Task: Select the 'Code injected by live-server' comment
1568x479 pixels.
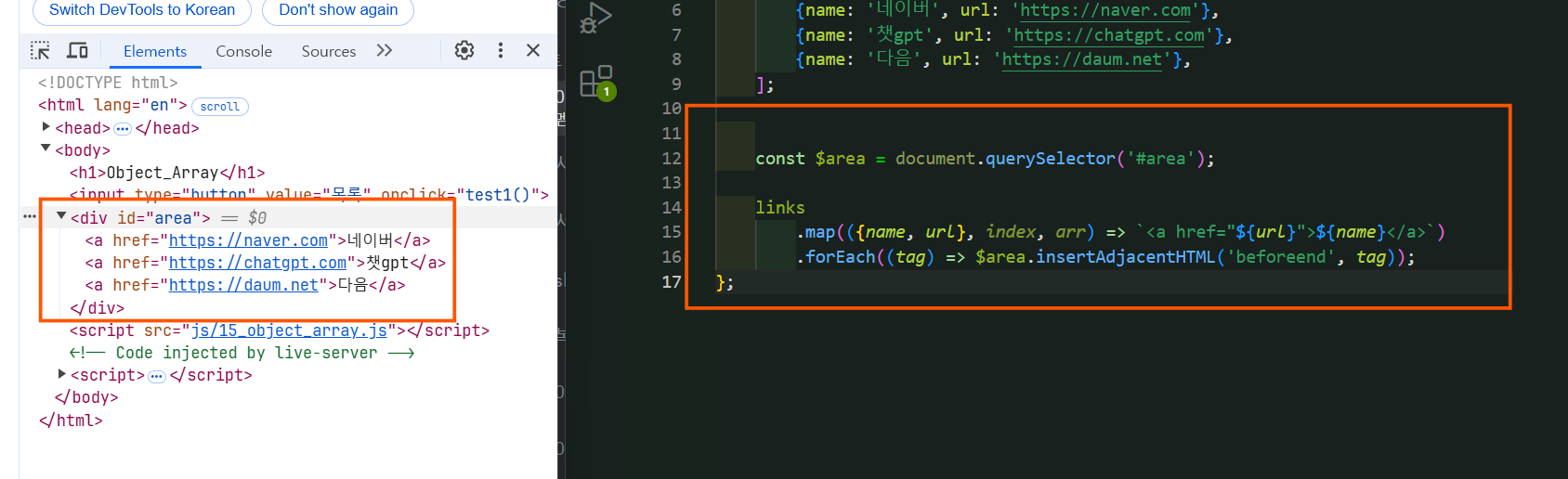Action: [x=242, y=353]
